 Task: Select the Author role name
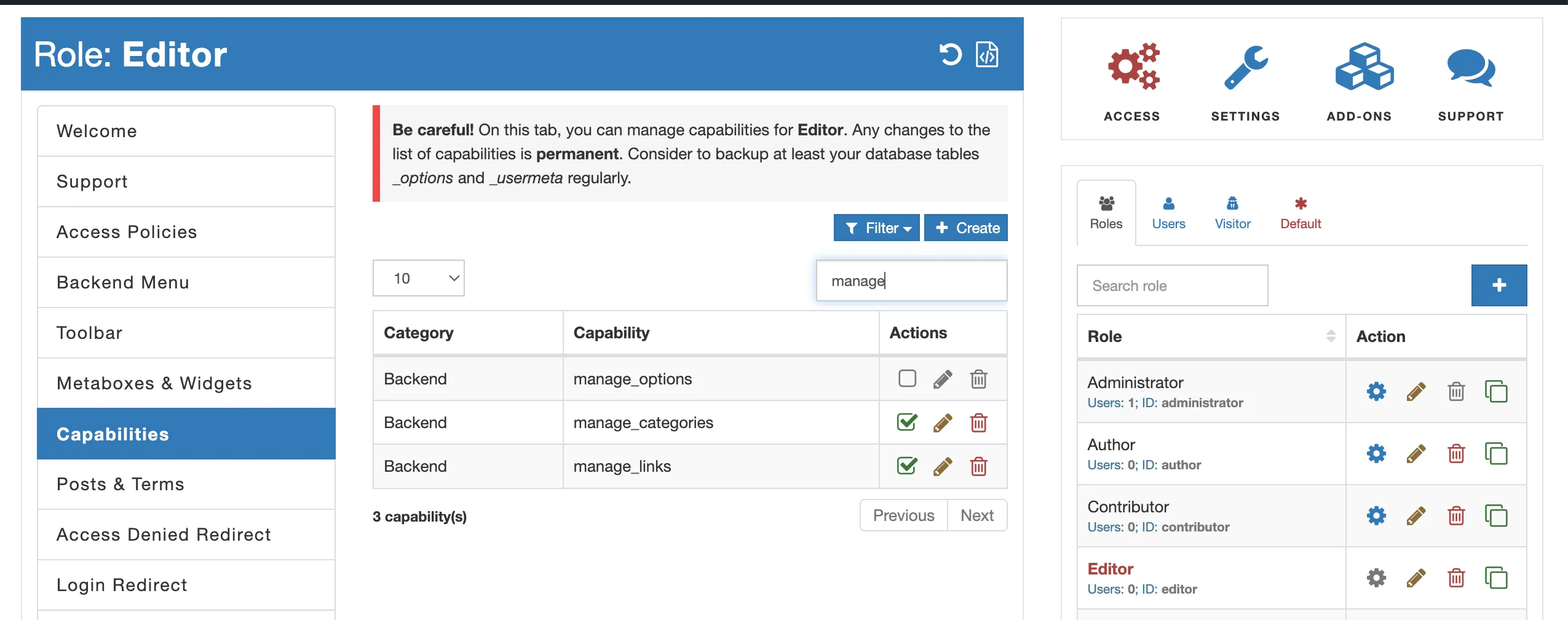[1111, 445]
